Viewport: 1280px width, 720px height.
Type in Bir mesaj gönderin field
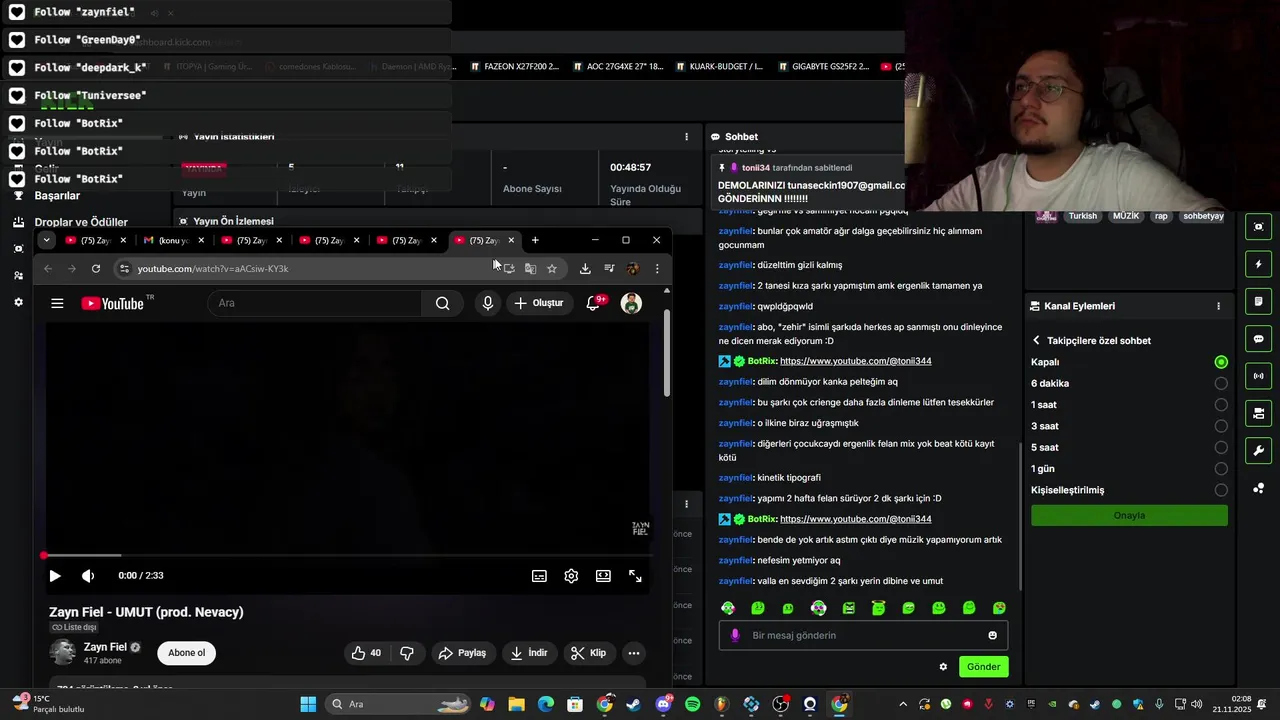pyautogui.click(x=864, y=635)
